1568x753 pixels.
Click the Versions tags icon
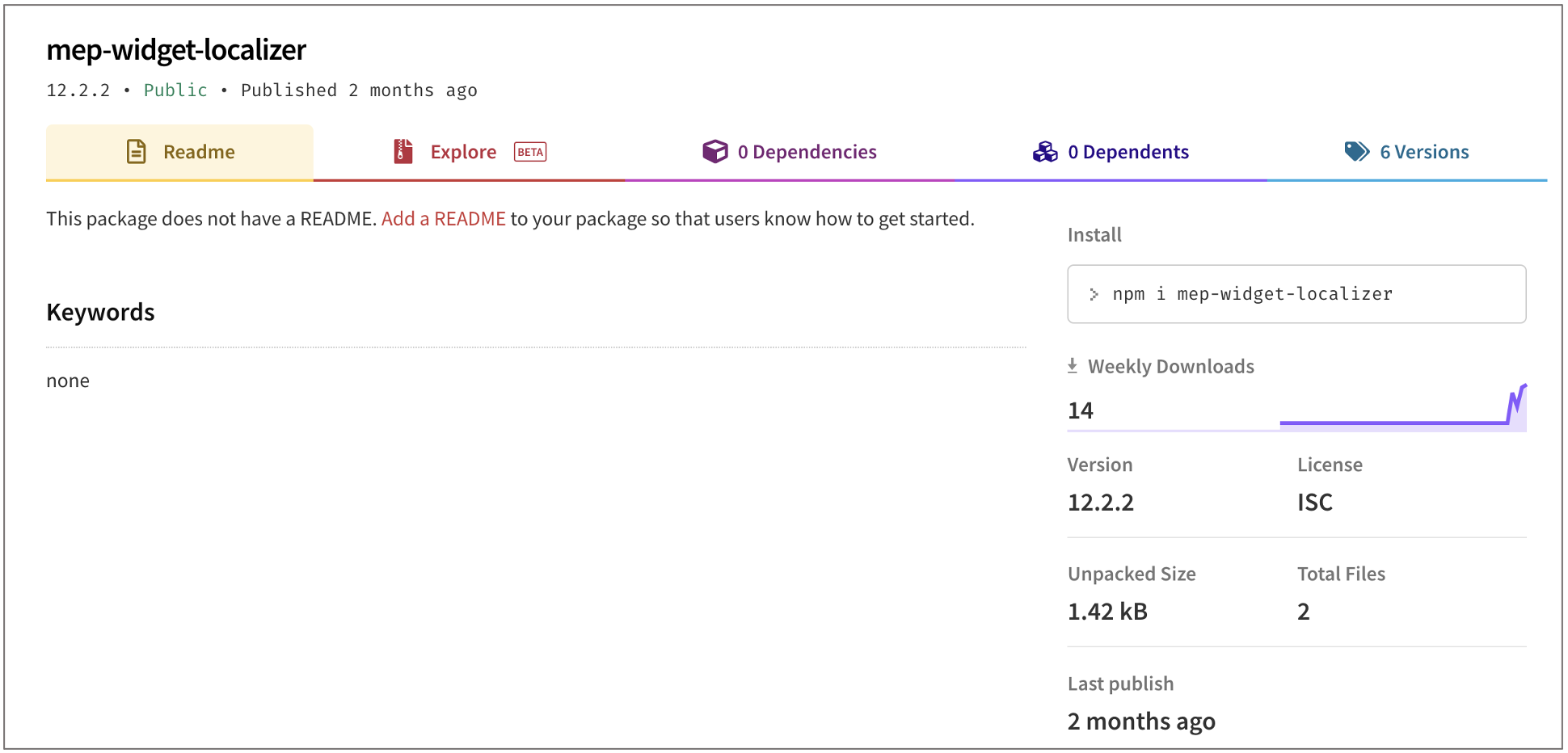coord(1356,152)
